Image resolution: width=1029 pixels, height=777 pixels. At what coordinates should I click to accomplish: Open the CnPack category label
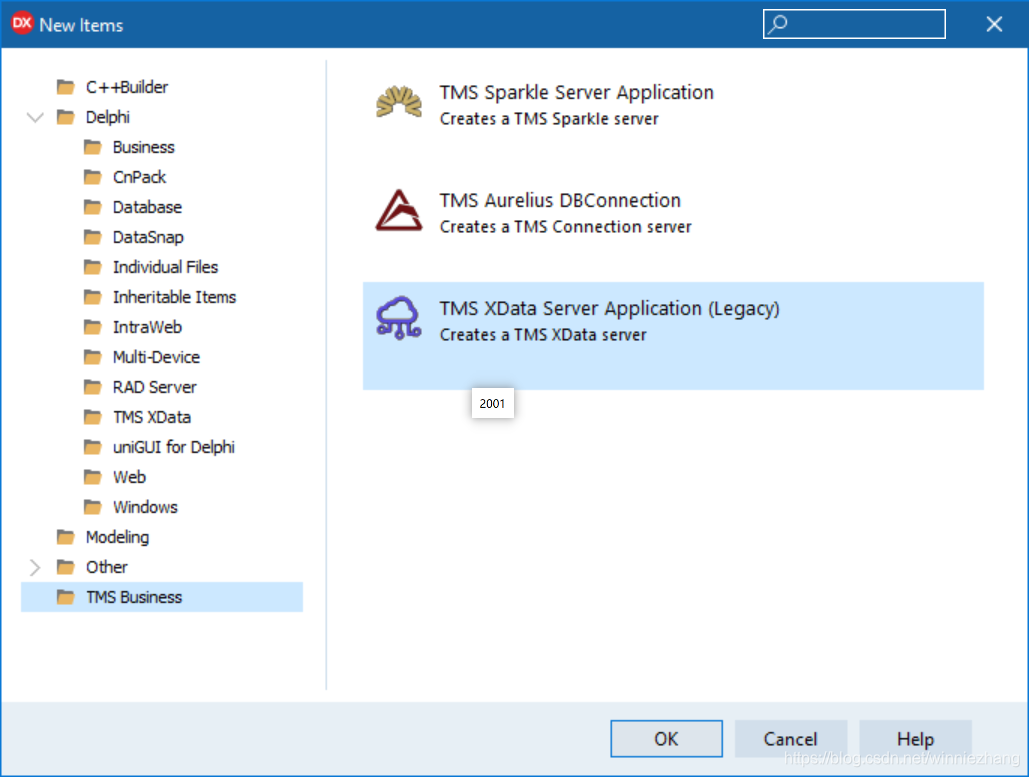[139, 177]
